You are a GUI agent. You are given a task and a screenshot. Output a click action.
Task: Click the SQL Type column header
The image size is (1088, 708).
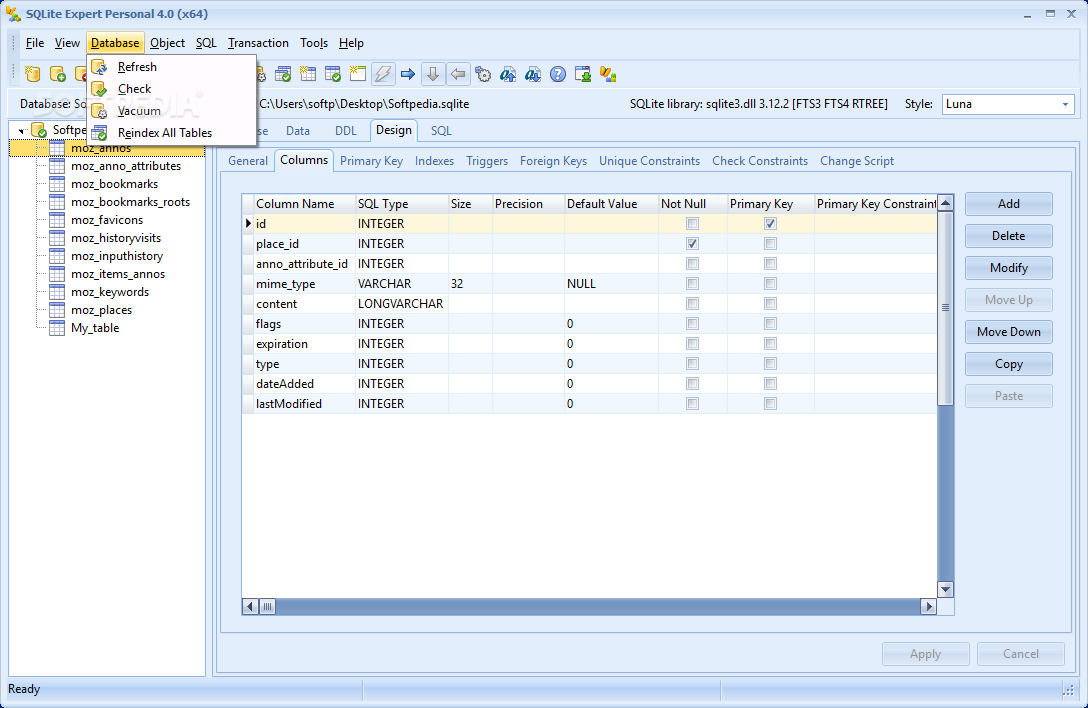tap(401, 204)
